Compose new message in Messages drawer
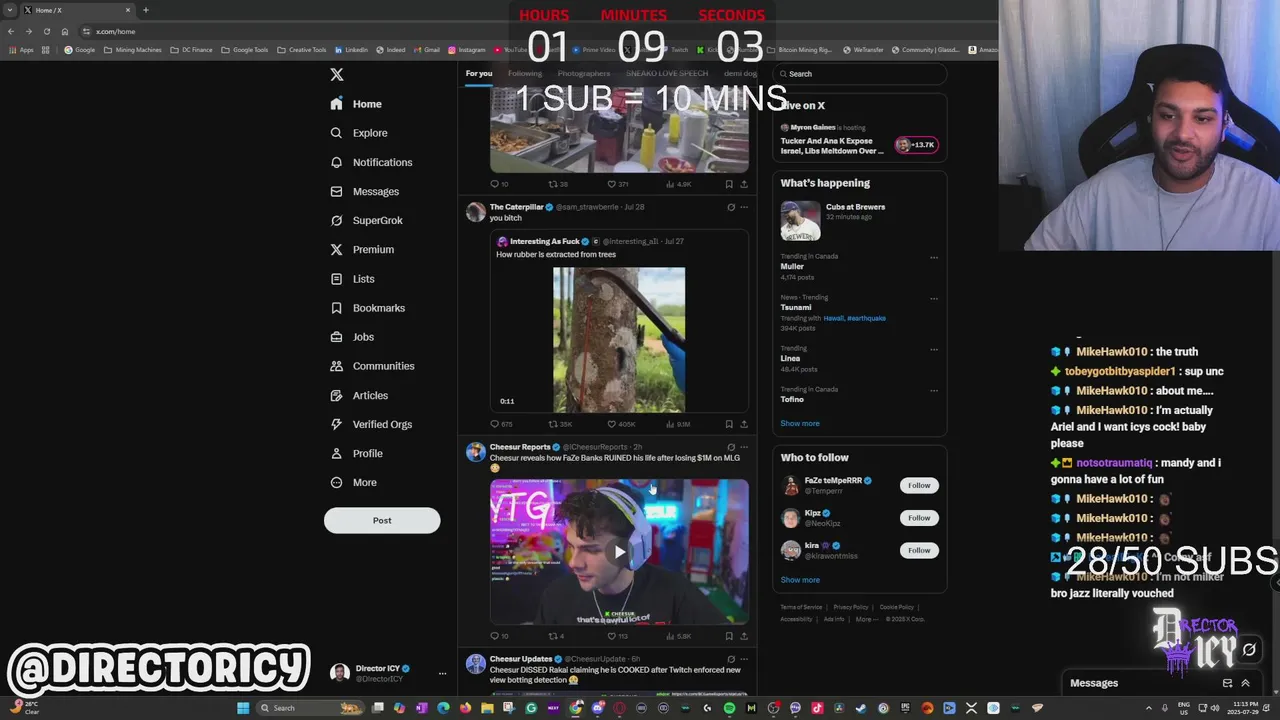Screen dimensions: 1280x720 [1227, 683]
